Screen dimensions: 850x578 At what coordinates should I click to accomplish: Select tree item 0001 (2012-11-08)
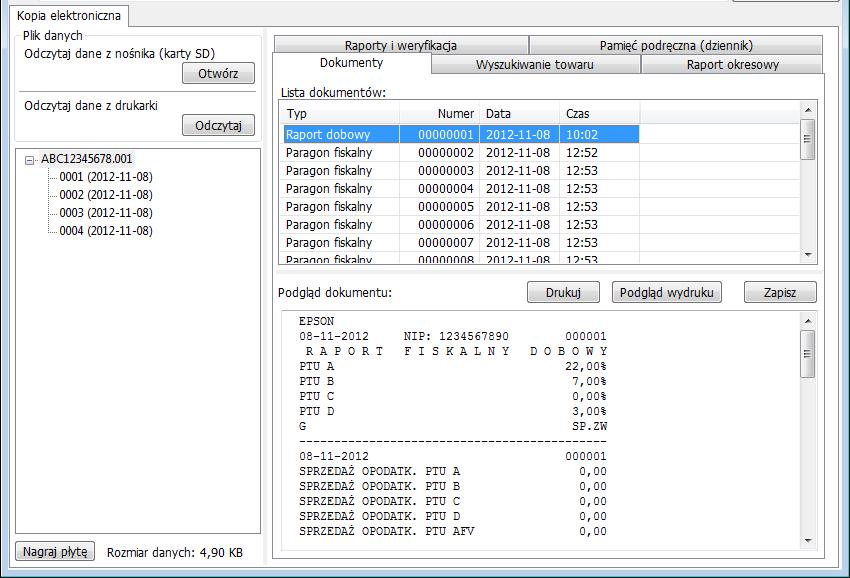[x=106, y=177]
